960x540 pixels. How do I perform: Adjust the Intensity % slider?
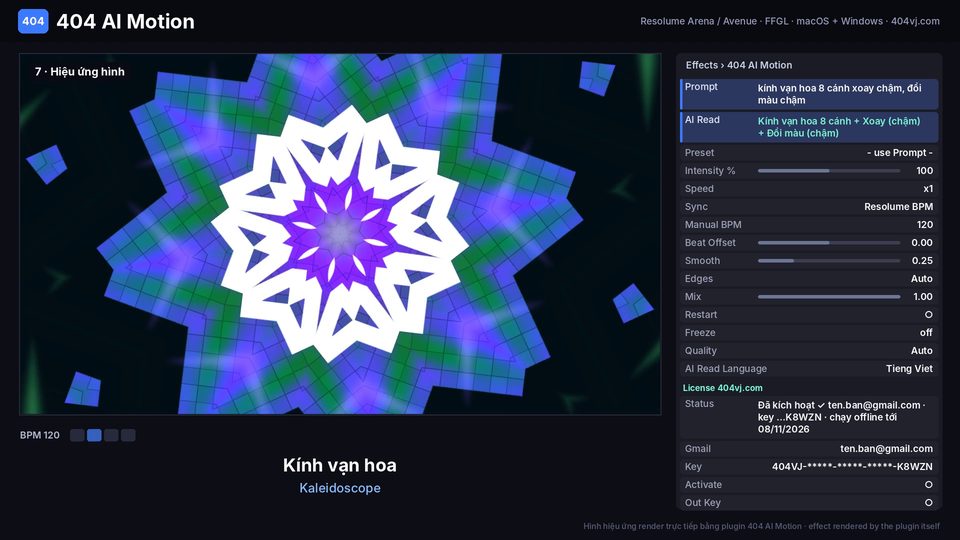point(828,171)
